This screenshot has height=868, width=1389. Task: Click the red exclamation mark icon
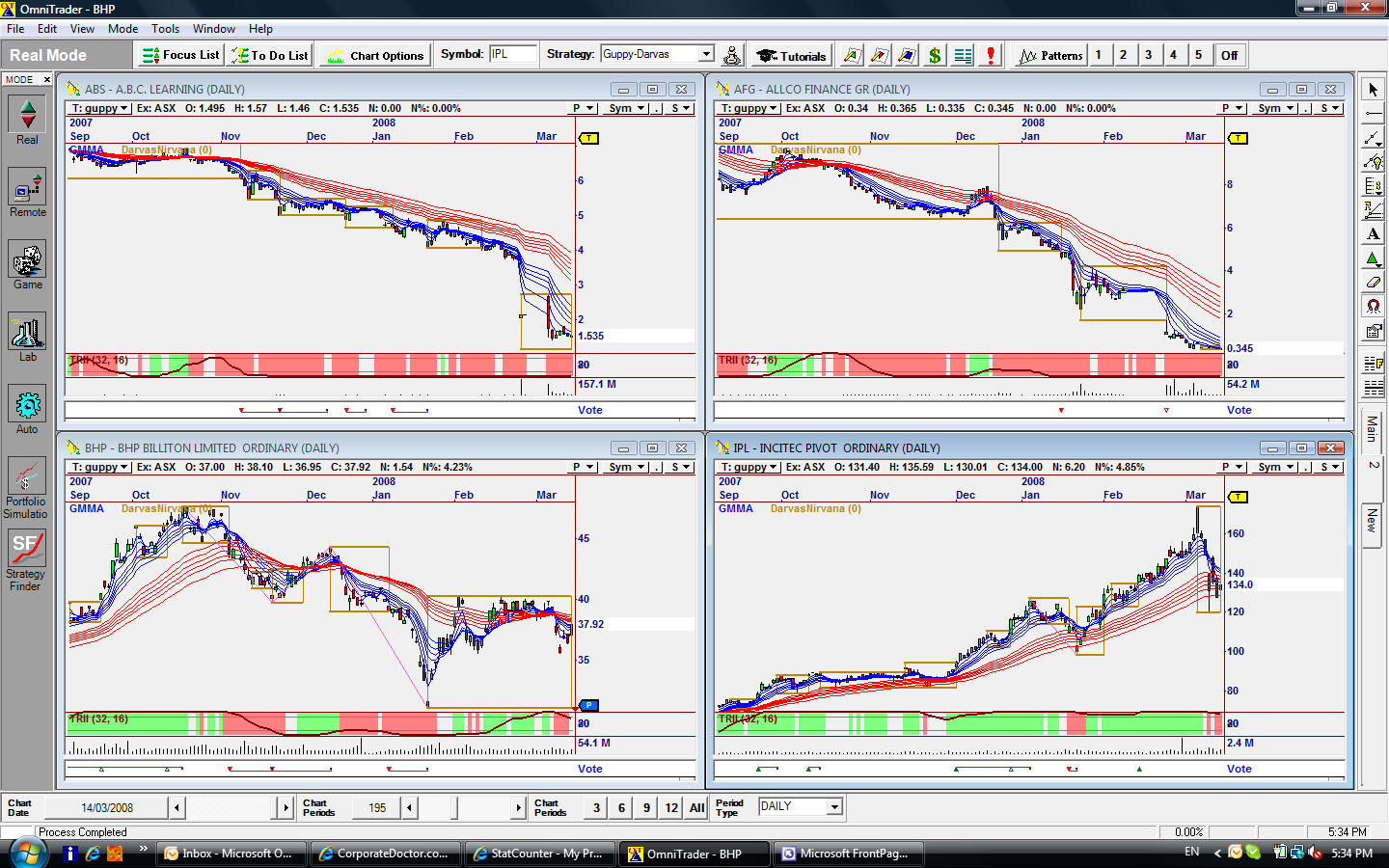(x=991, y=55)
